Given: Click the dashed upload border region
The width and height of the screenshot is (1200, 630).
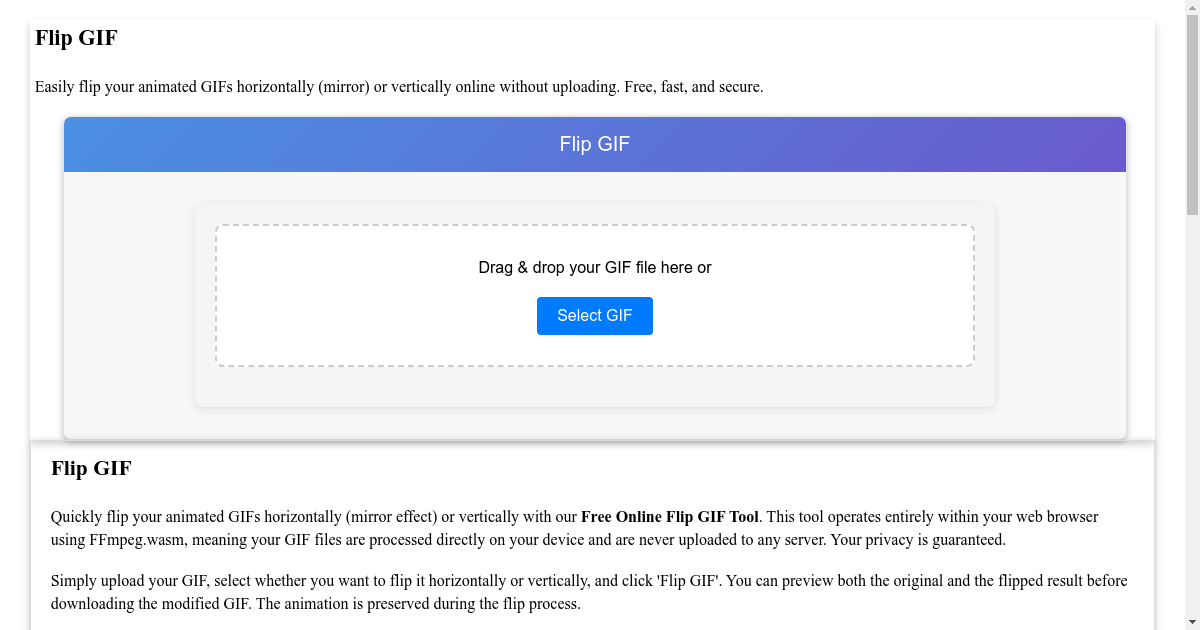Looking at the screenshot, I should pos(595,295).
